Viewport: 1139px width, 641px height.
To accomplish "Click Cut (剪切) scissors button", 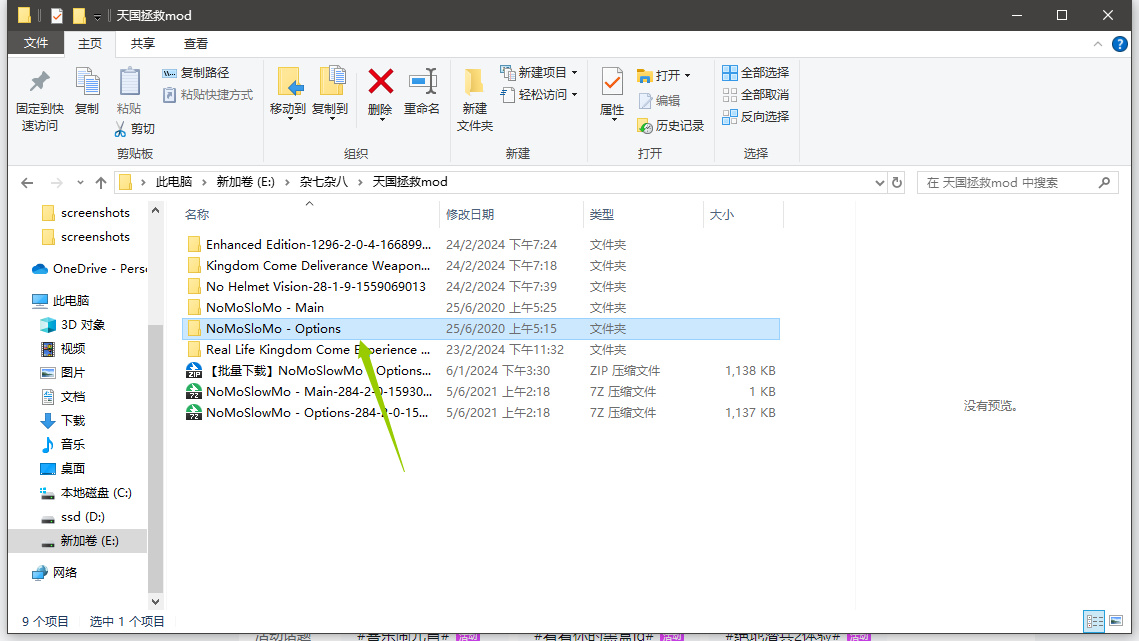I will [135, 129].
